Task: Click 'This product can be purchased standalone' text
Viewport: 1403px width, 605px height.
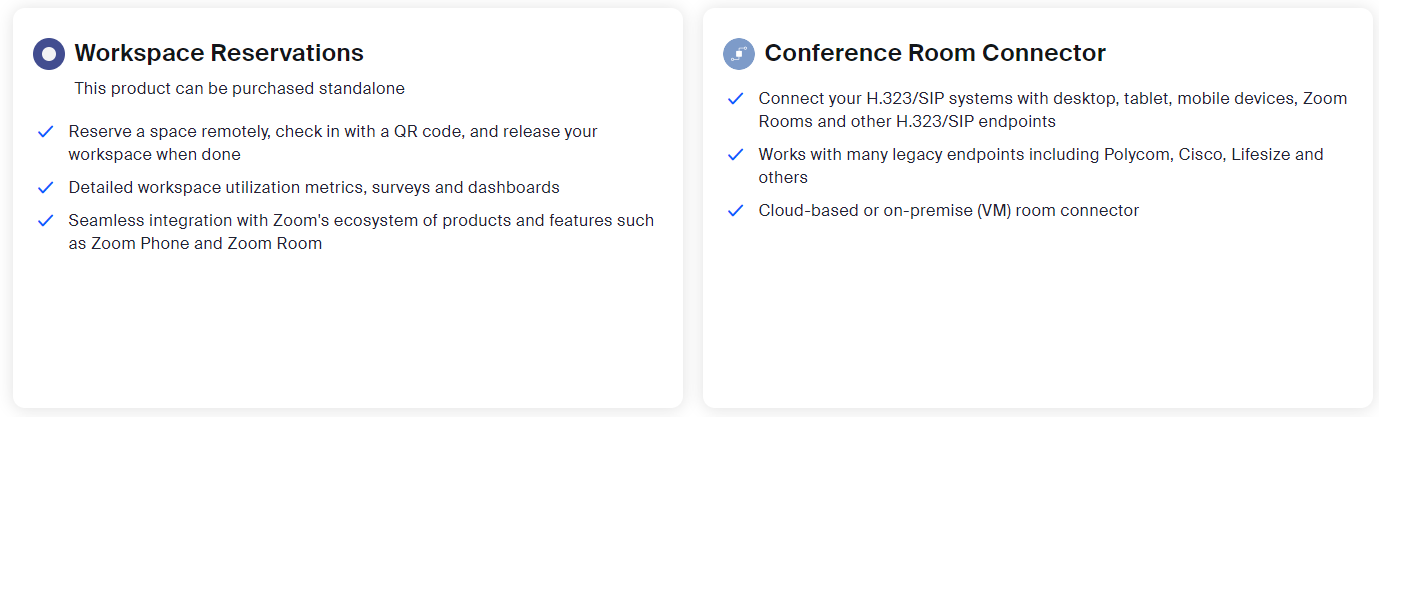Action: 239,89
